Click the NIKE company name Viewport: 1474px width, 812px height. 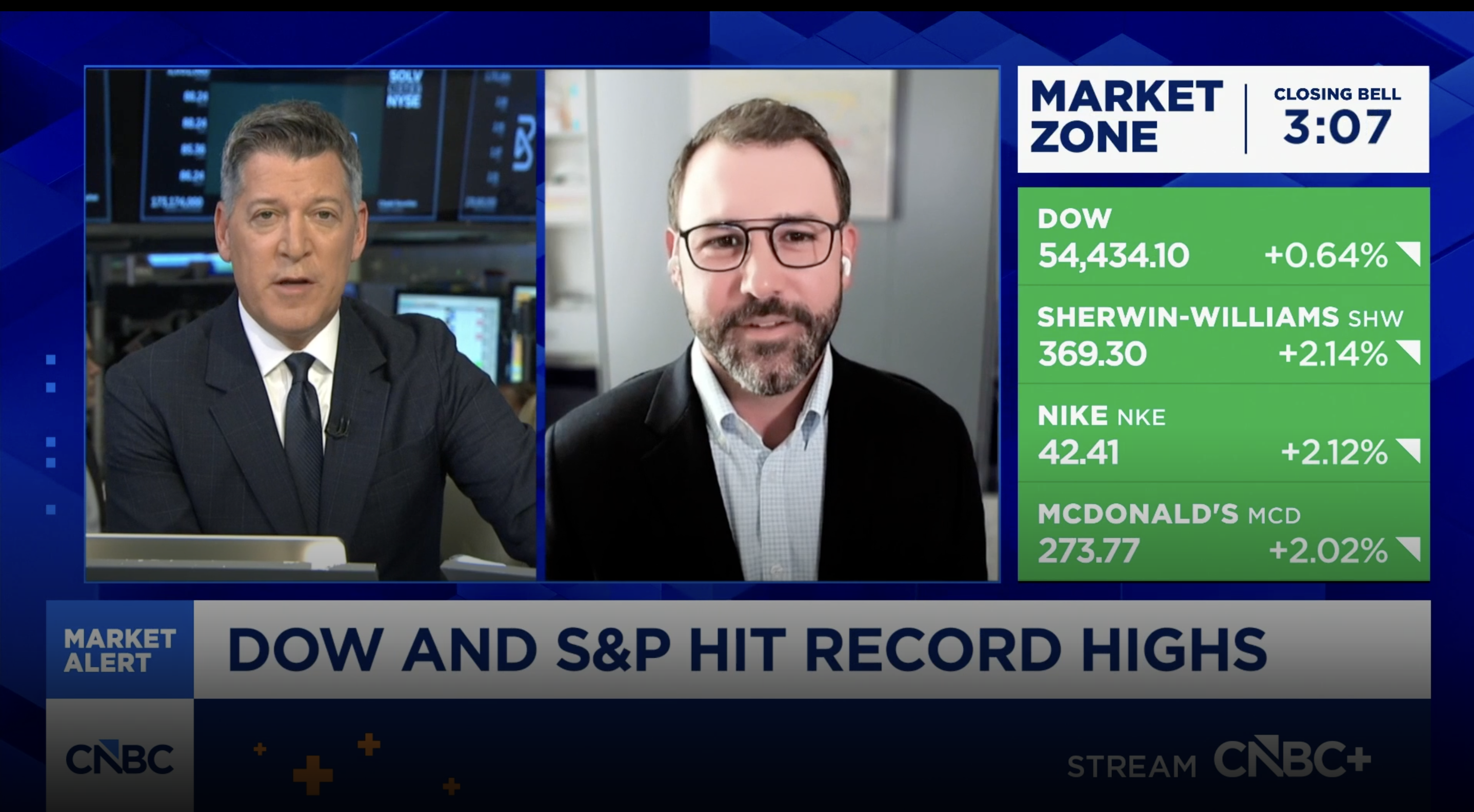click(1072, 416)
